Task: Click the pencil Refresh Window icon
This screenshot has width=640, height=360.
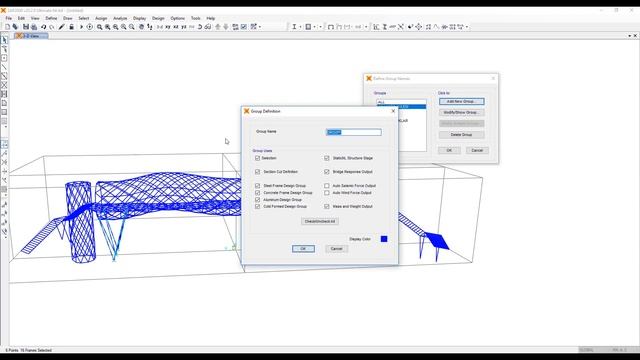Action: coord(61,27)
